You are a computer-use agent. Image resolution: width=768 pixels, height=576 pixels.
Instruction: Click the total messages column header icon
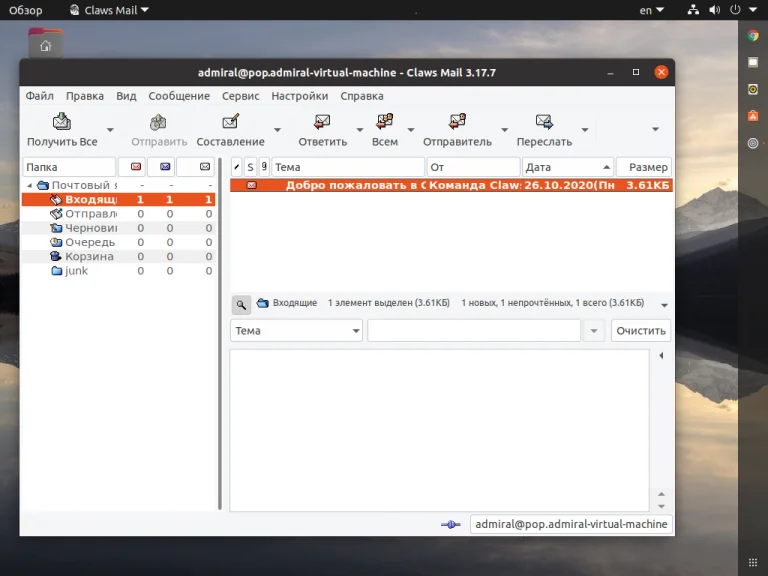205,167
